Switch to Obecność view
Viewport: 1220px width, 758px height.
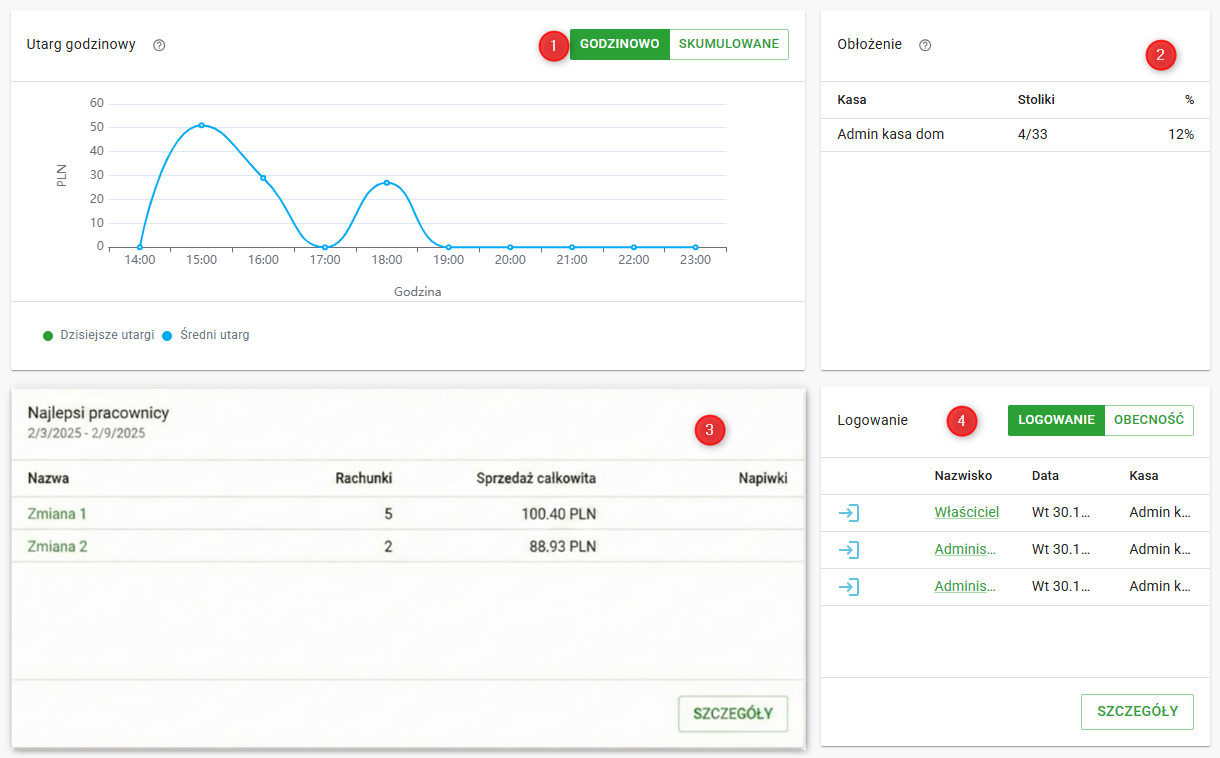[1149, 420]
